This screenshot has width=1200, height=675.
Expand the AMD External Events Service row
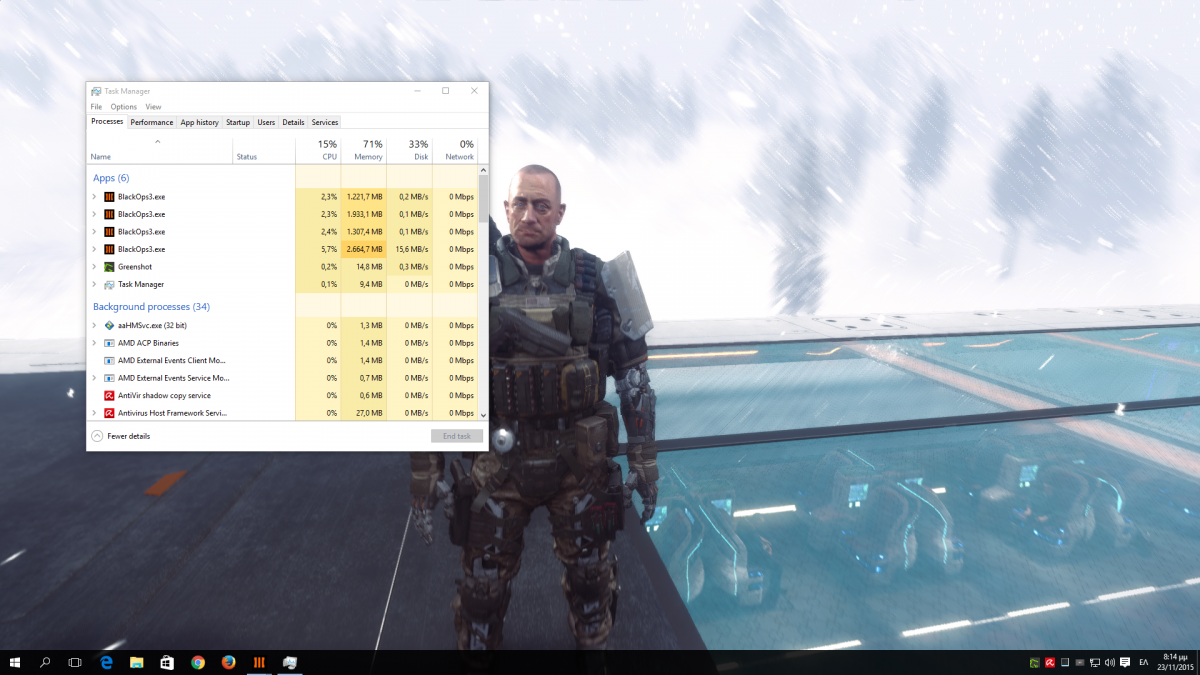[x=95, y=378]
